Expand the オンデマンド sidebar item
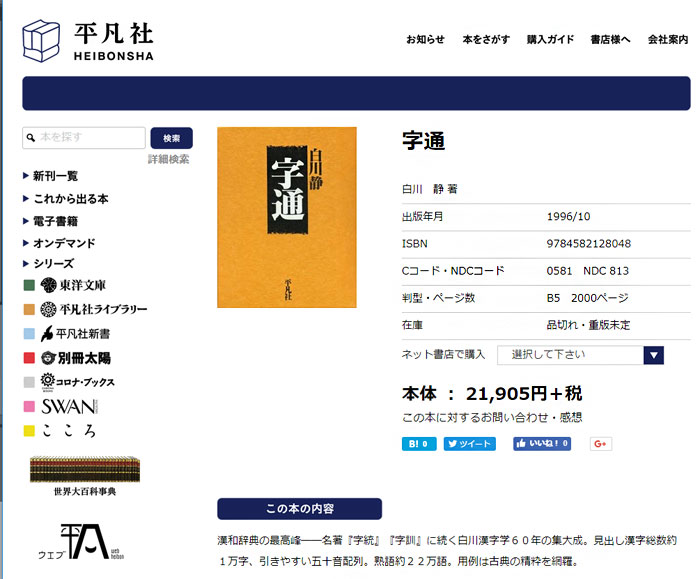This screenshot has width=700, height=579. coord(59,243)
